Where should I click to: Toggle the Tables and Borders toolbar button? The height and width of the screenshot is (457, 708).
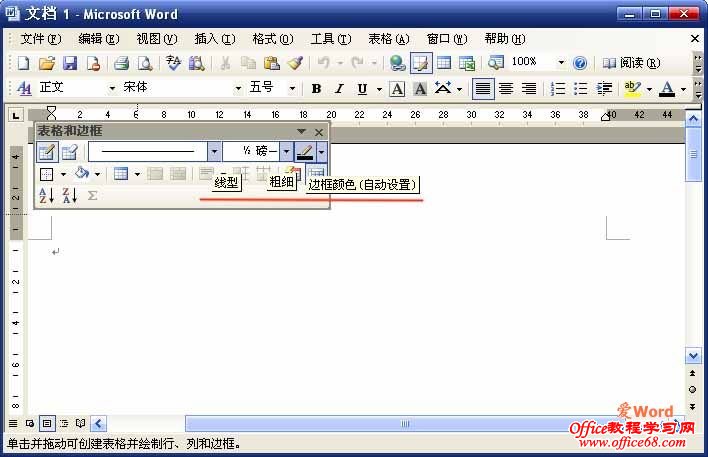coord(421,63)
